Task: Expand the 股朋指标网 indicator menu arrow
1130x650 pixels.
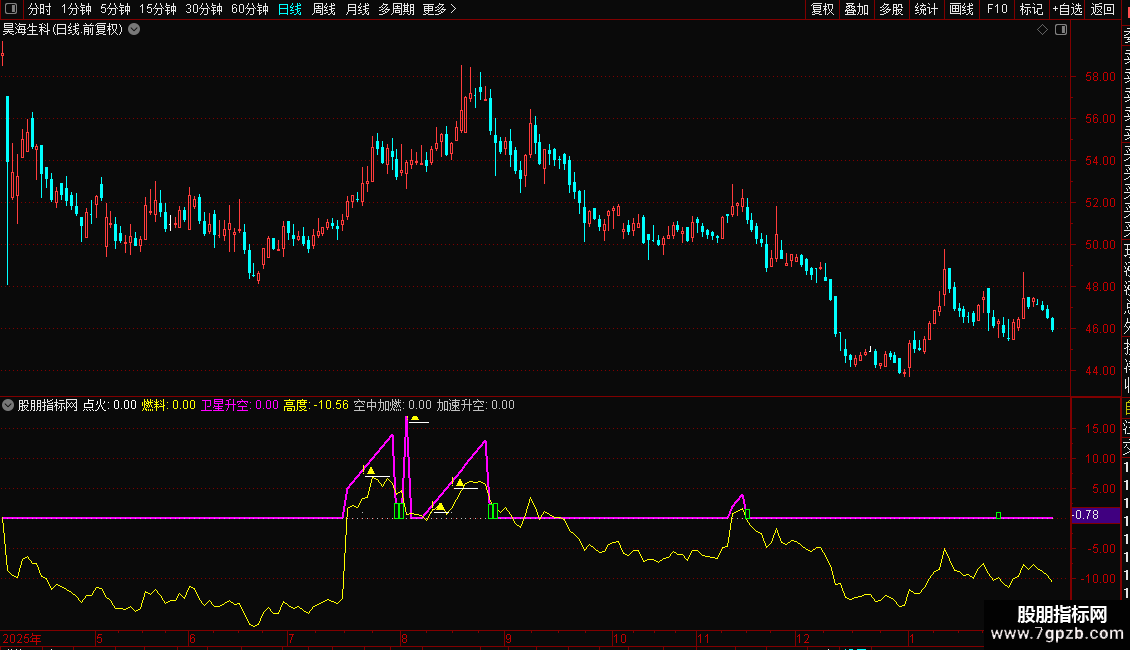Action: tap(9, 405)
